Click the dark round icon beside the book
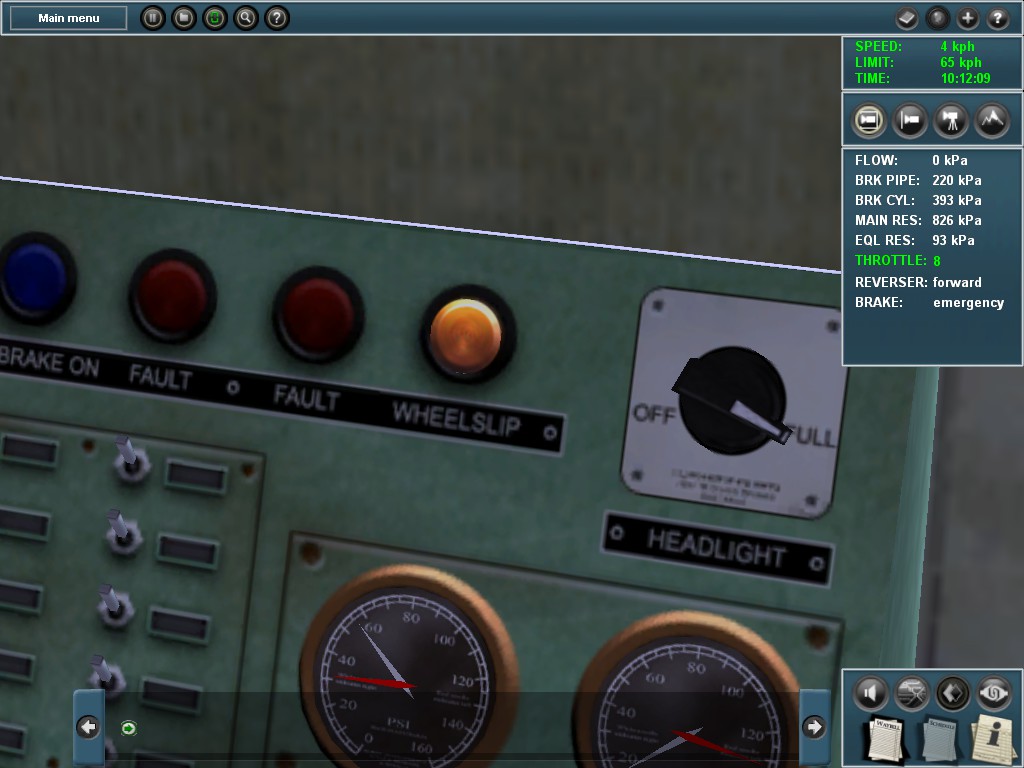This screenshot has width=1024, height=768. [937, 18]
